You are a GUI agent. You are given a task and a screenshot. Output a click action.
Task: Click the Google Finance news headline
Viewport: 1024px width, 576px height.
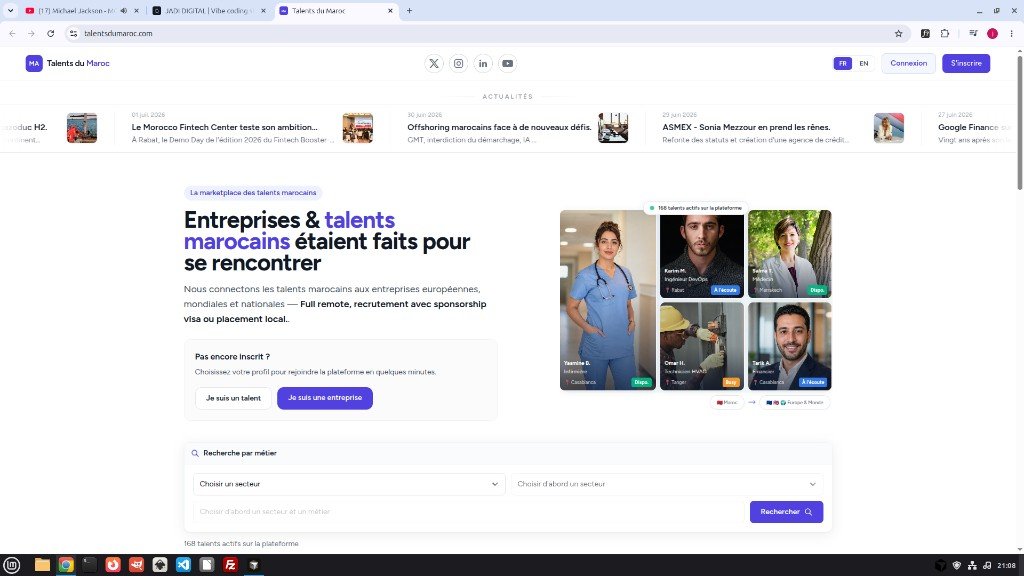(x=973, y=127)
